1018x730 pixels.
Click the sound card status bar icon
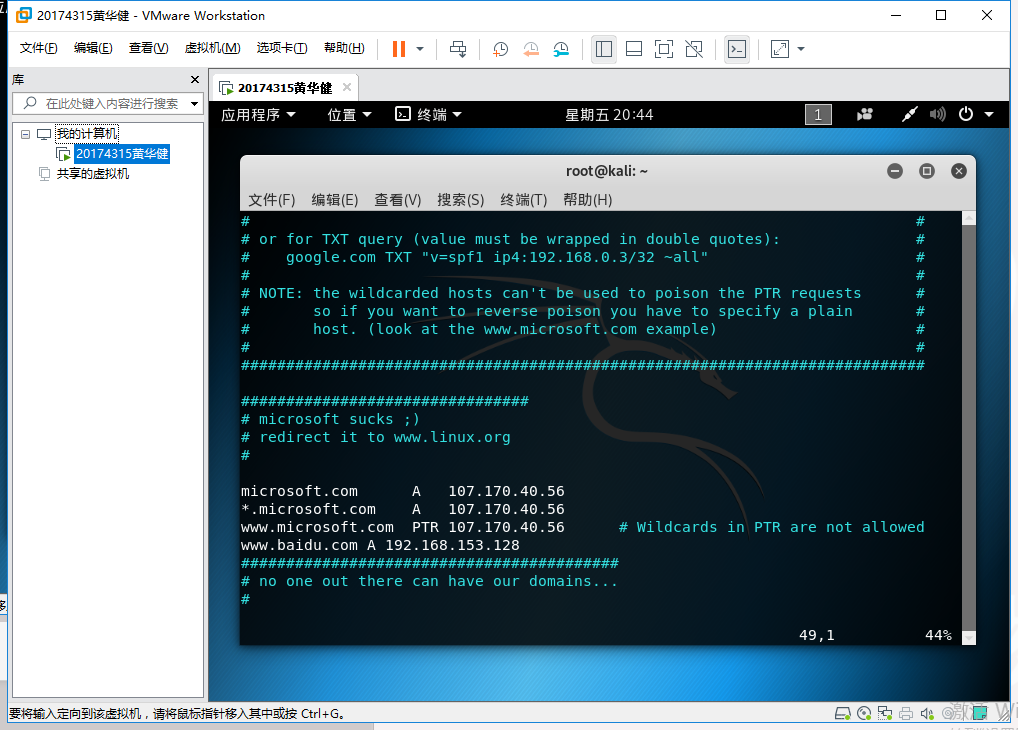(x=926, y=714)
